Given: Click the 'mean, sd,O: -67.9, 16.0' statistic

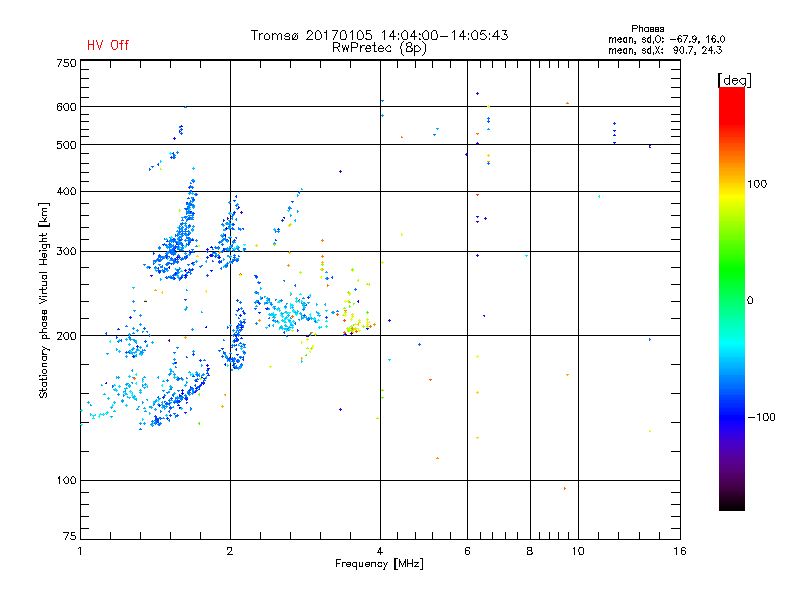Looking at the screenshot, I should pyautogui.click(x=666, y=39).
